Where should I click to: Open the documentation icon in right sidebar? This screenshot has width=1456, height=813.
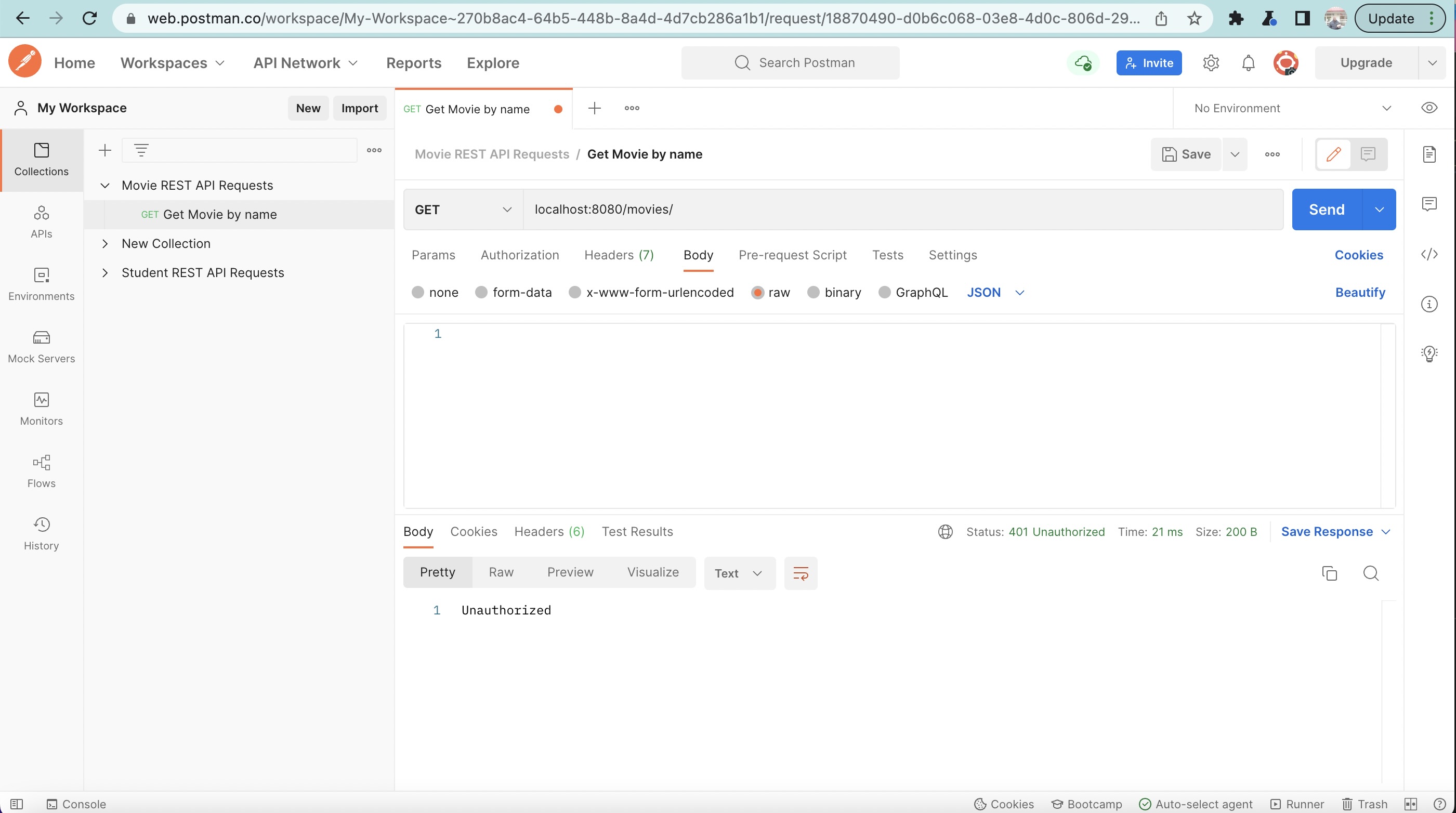click(x=1429, y=154)
